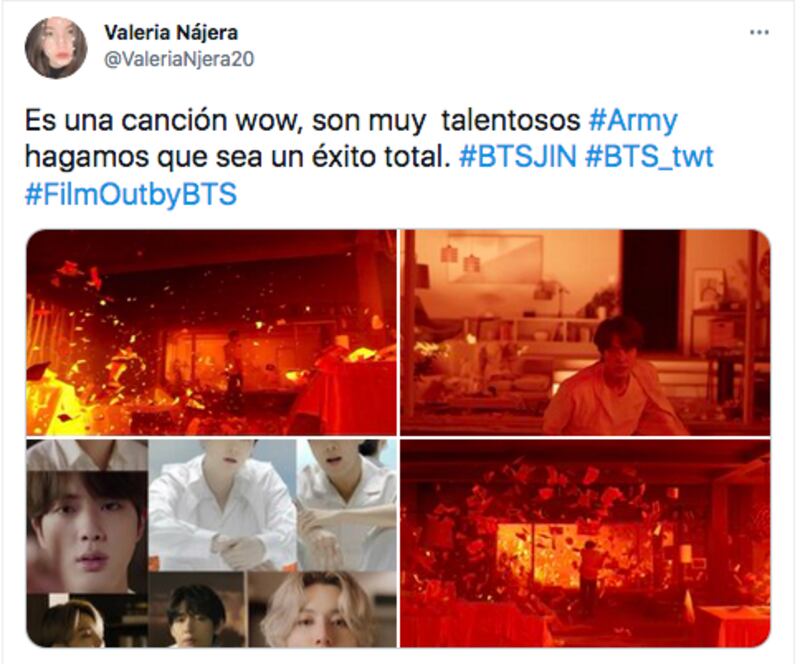Click the blond-haired person in collage
The height and width of the screenshot is (664, 800).
click(321, 609)
